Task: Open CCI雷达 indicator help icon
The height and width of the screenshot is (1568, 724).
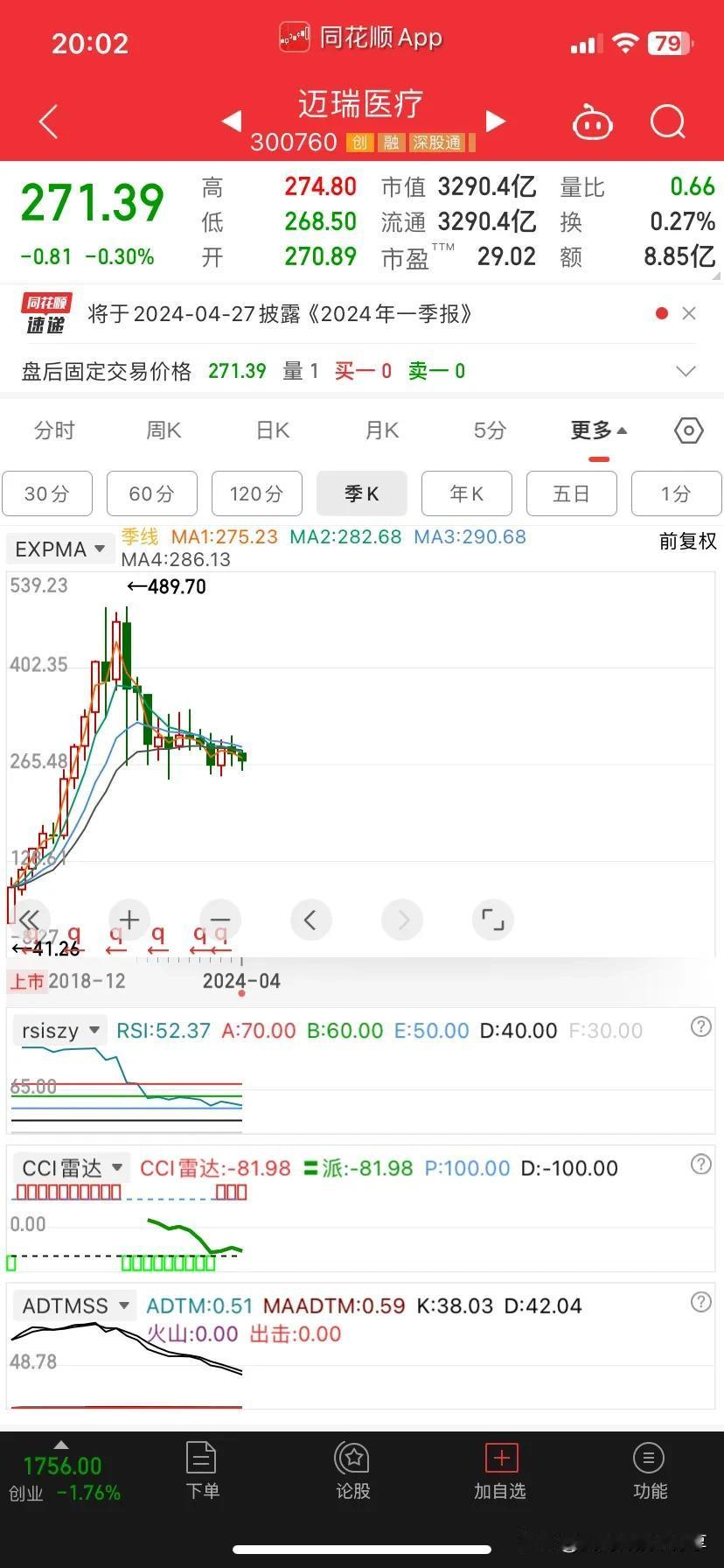Action: [x=700, y=1164]
